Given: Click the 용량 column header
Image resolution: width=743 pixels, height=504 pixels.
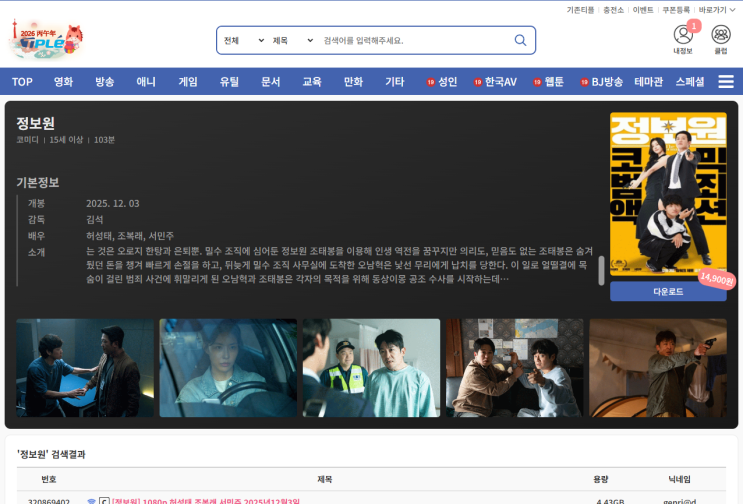Looking at the screenshot, I should (601, 479).
